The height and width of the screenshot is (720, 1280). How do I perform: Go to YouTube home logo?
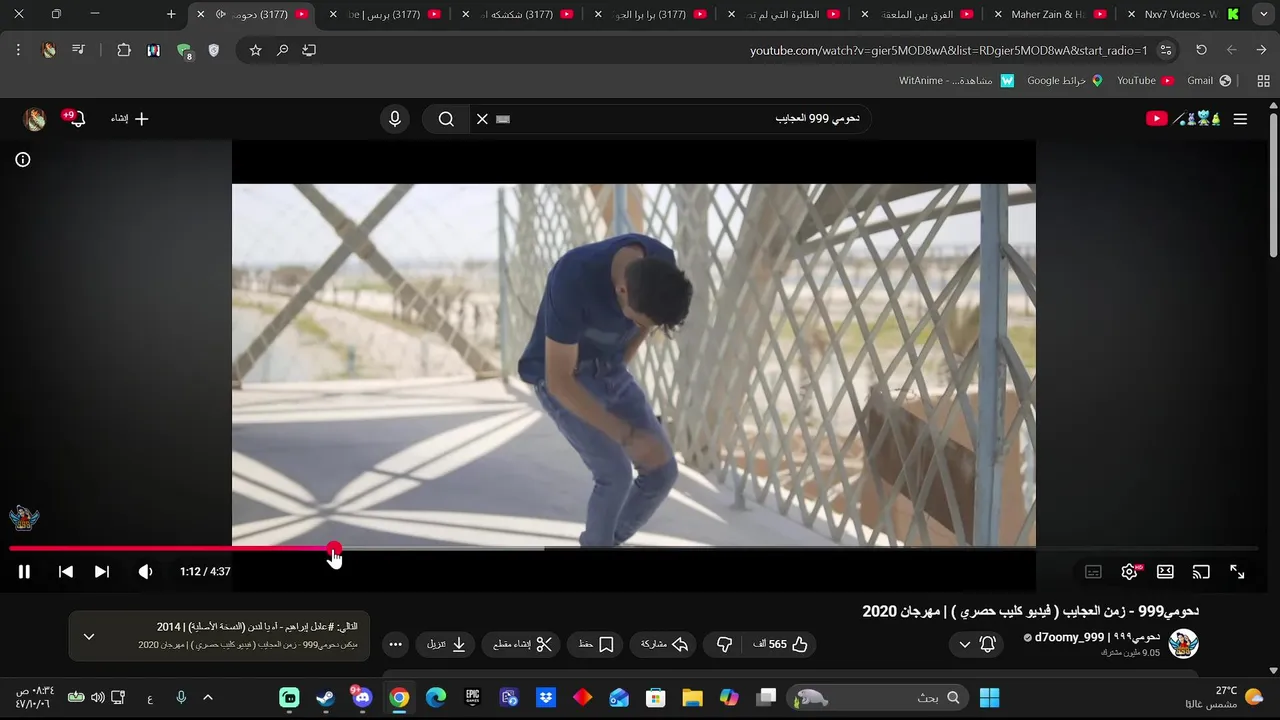click(x=1183, y=119)
